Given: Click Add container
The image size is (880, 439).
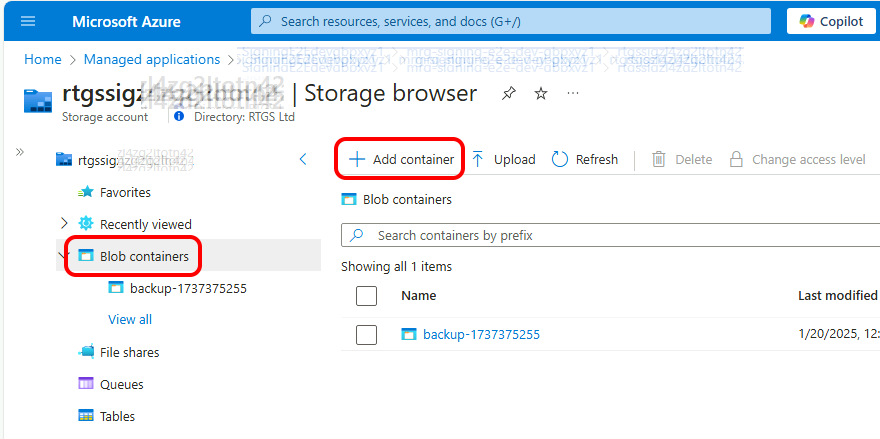Looking at the screenshot, I should click(x=401, y=159).
